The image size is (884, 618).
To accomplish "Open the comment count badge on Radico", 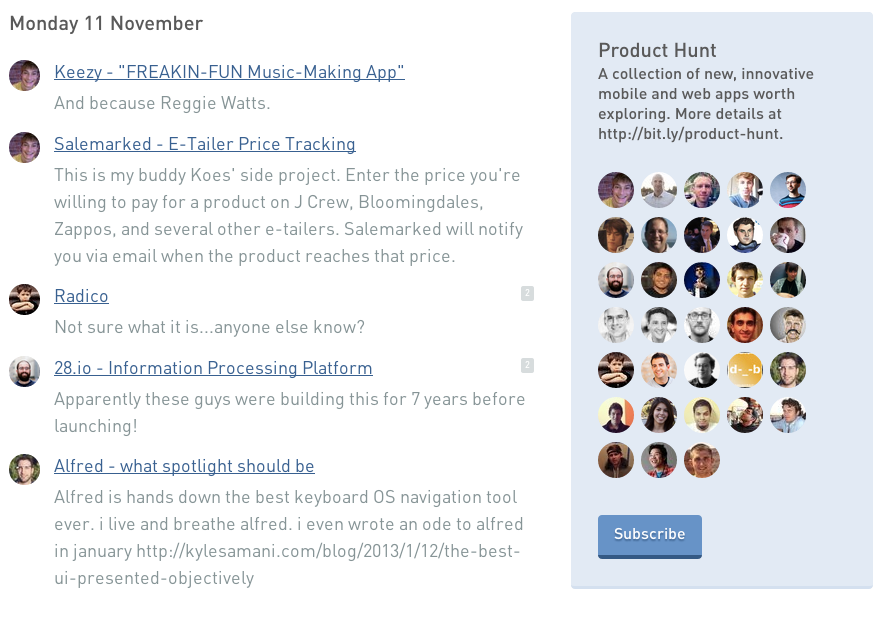I will [x=527, y=293].
